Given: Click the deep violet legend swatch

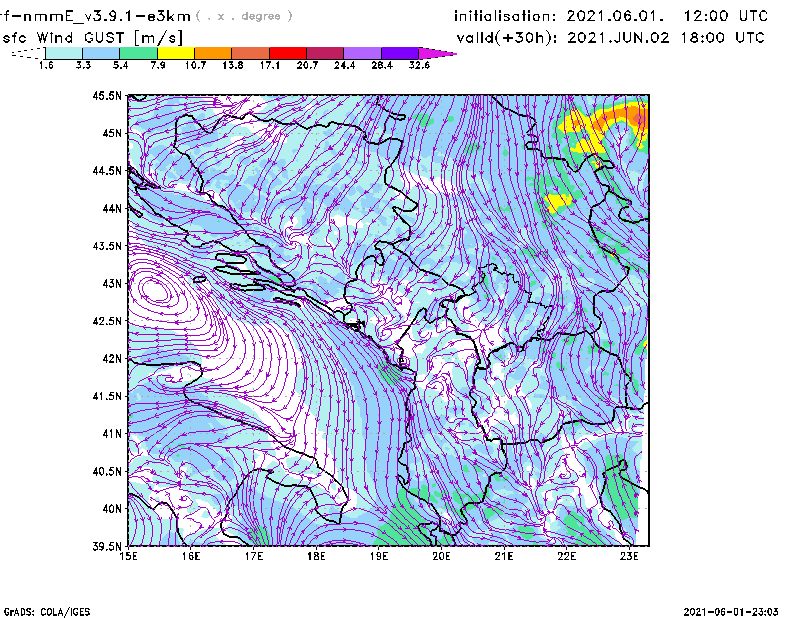Looking at the screenshot, I should (x=400, y=53).
